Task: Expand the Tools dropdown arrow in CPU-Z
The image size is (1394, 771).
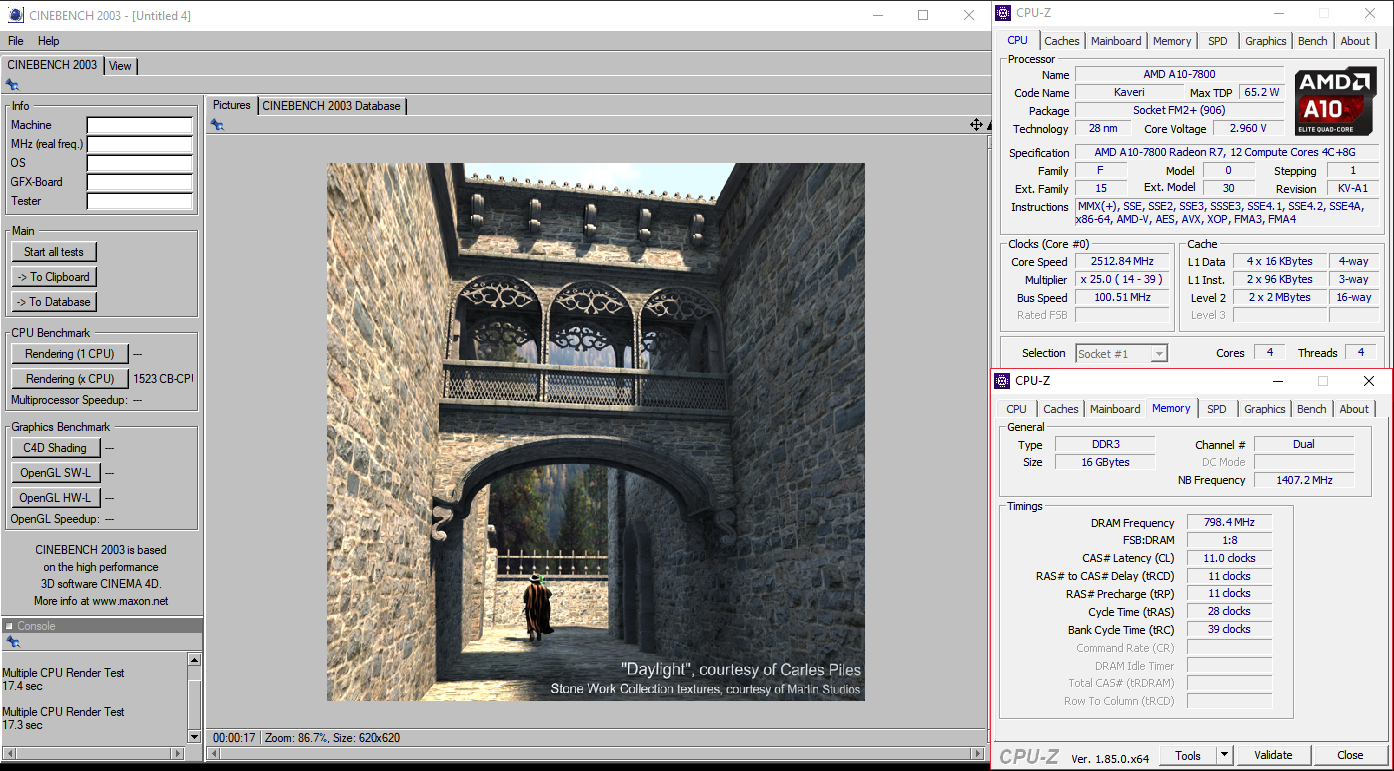Action: (1225, 755)
